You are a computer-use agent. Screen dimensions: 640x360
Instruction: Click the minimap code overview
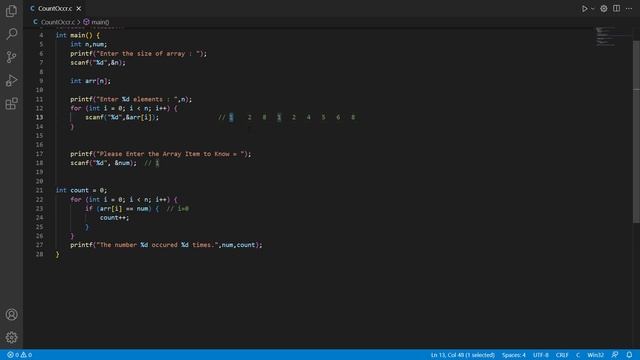tap(606, 37)
